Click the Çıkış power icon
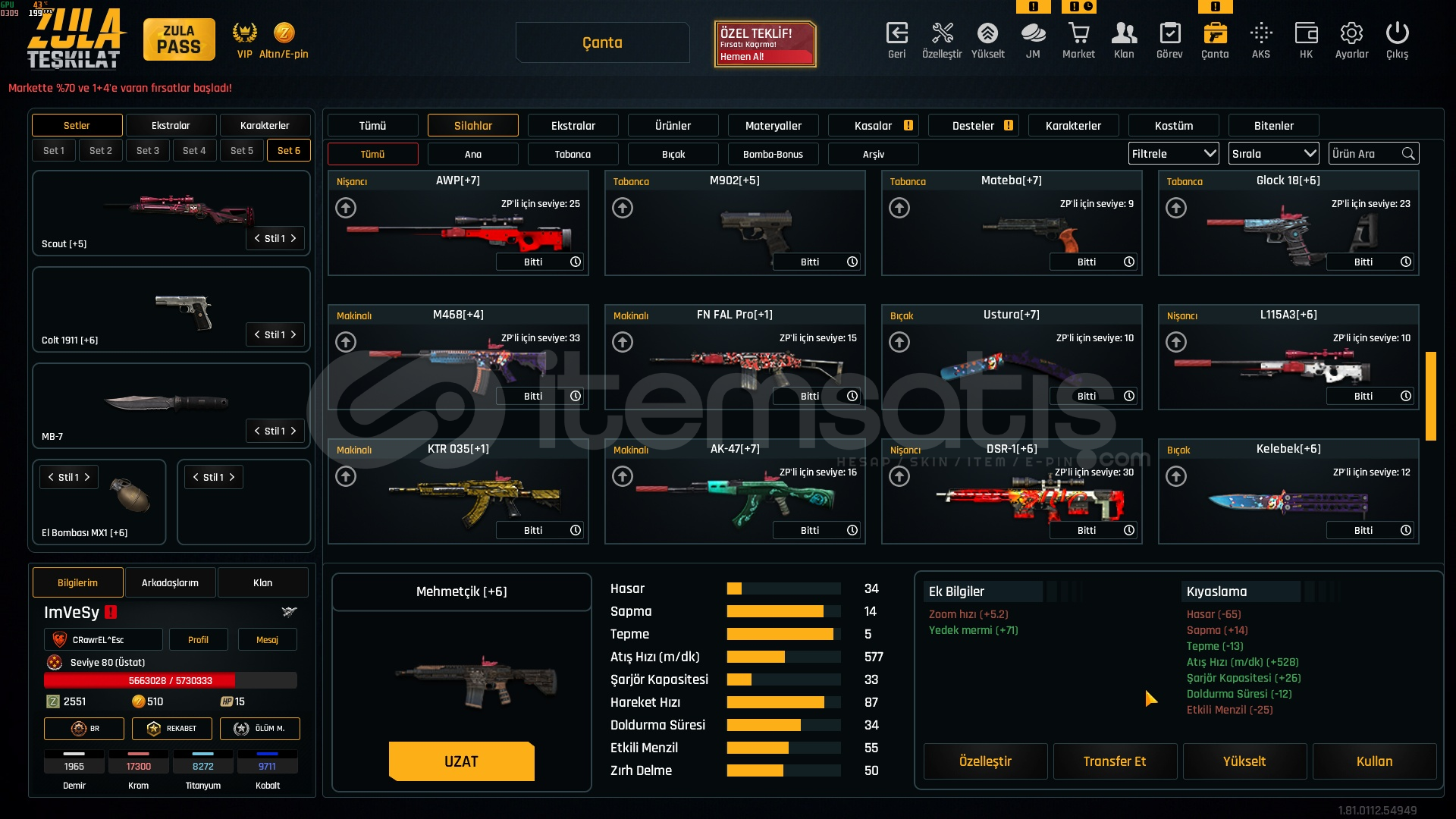 point(1397,34)
